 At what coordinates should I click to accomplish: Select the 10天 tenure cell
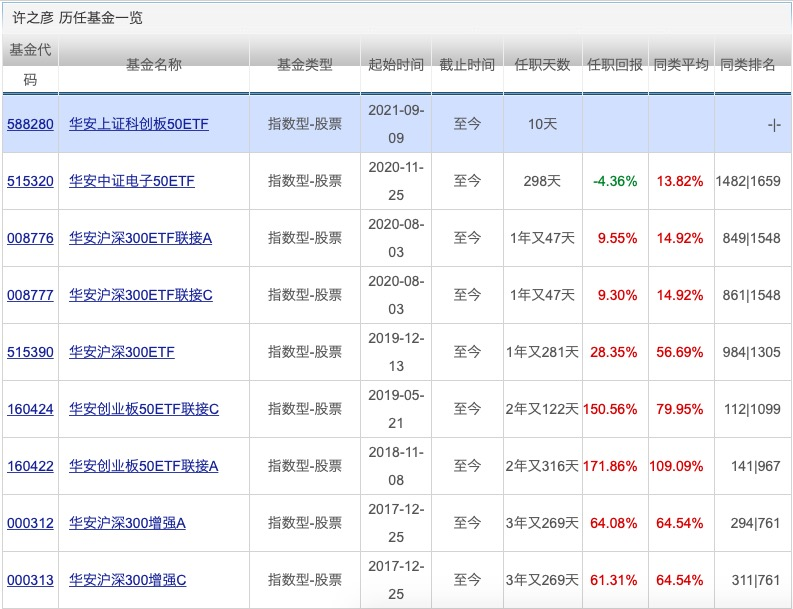pyautogui.click(x=542, y=124)
